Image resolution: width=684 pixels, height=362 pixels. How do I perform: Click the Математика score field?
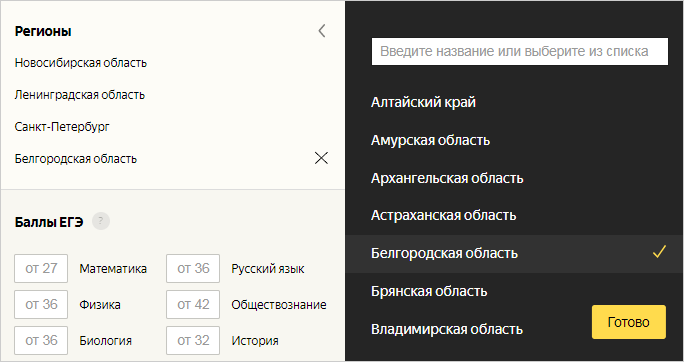41,268
